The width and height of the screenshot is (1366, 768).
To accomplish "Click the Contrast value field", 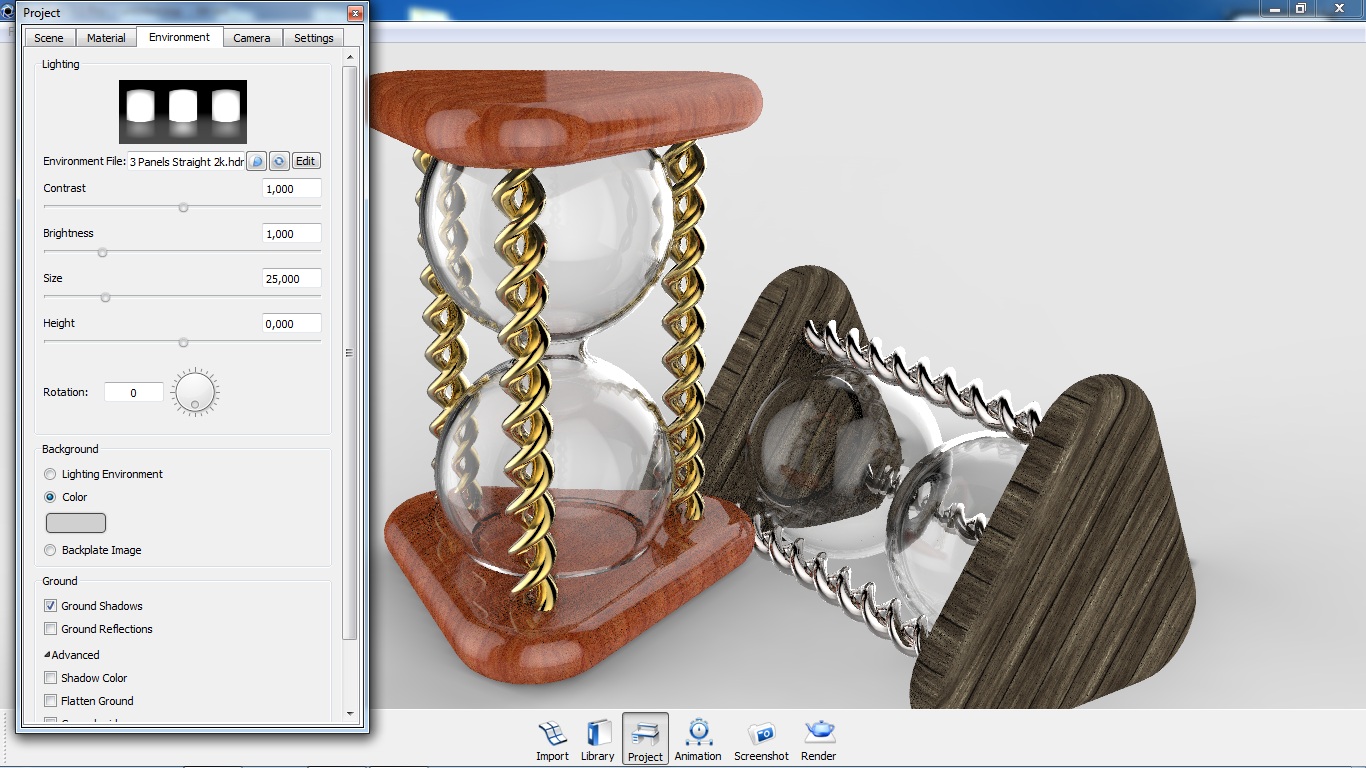I will (x=292, y=189).
